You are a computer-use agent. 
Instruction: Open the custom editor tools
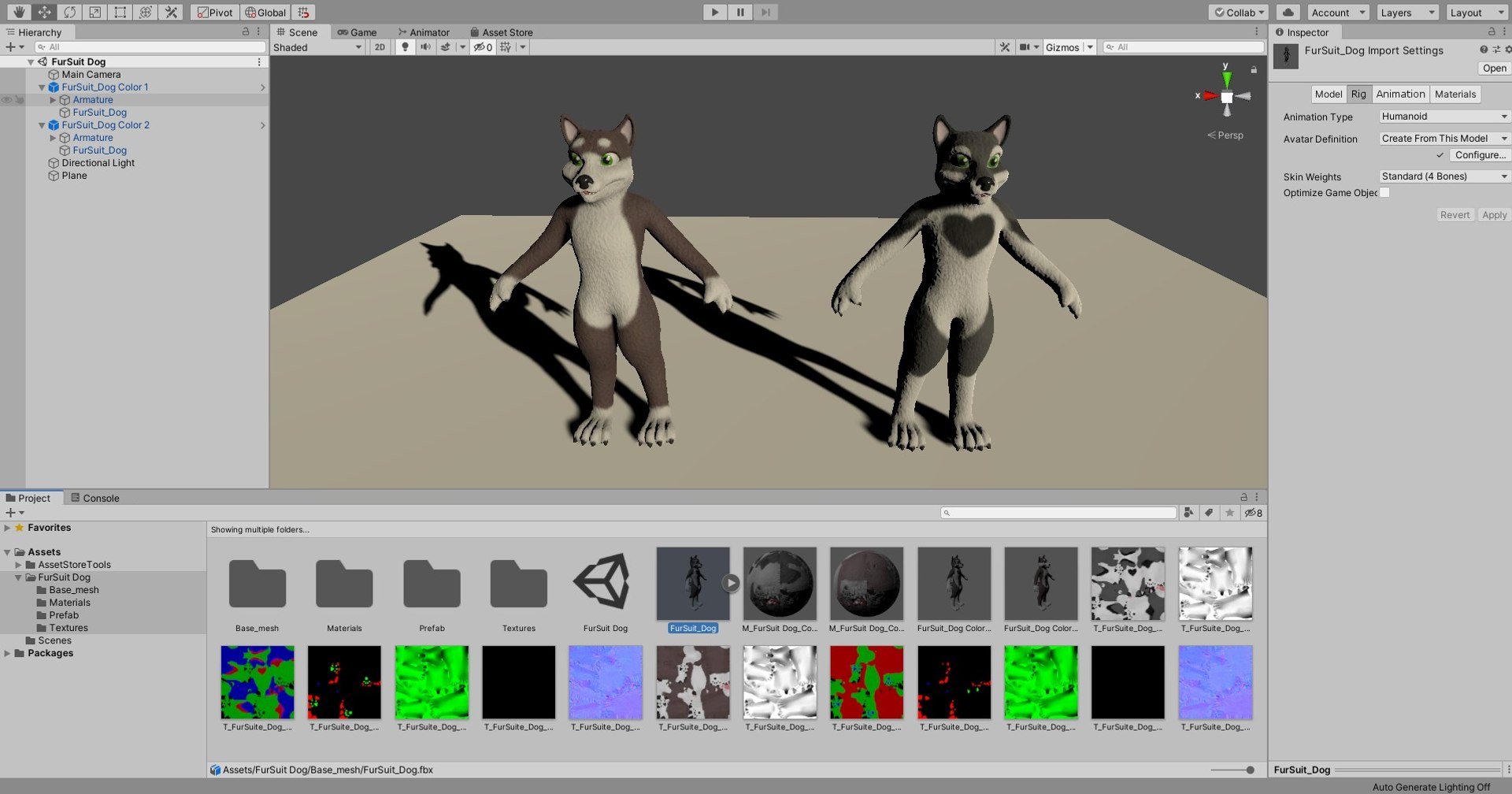click(170, 12)
